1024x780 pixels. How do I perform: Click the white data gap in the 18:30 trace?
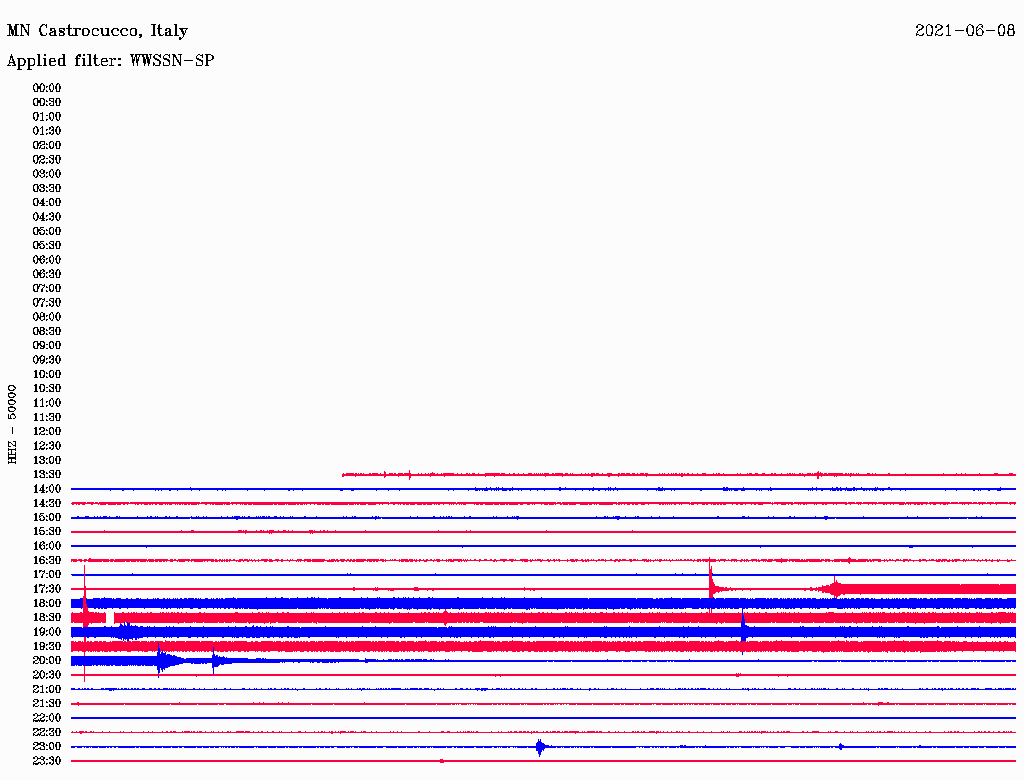(110, 617)
